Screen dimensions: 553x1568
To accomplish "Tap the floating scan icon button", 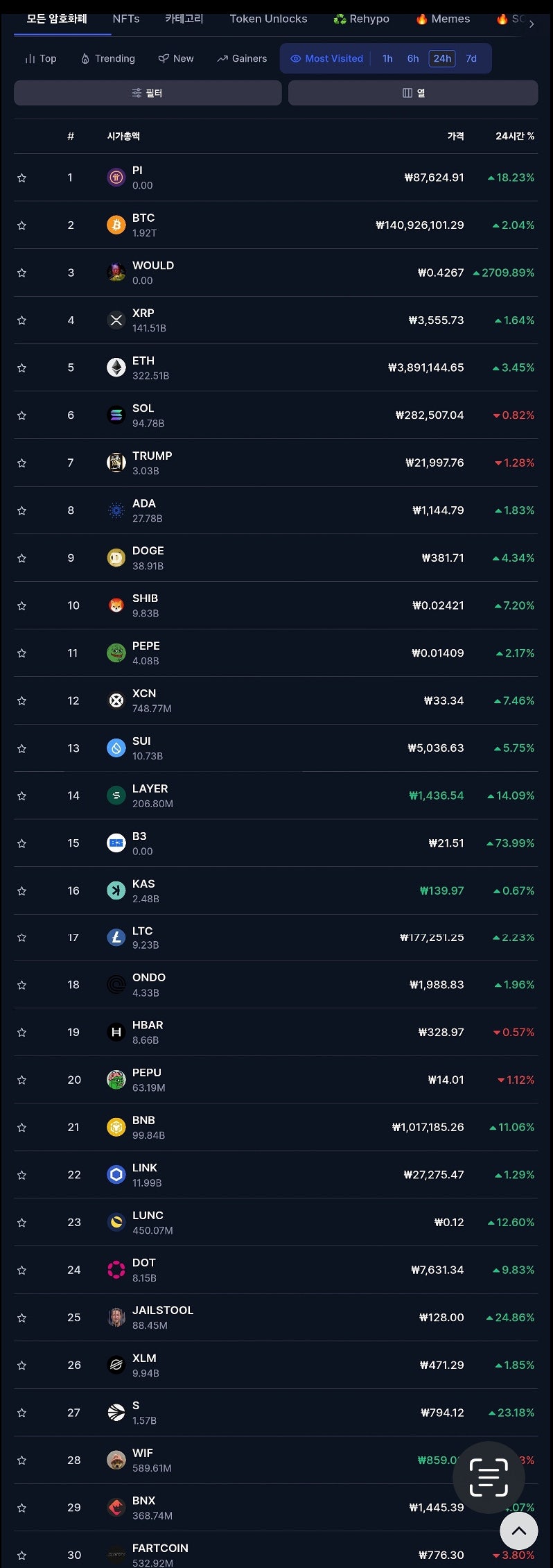I will [x=489, y=1477].
